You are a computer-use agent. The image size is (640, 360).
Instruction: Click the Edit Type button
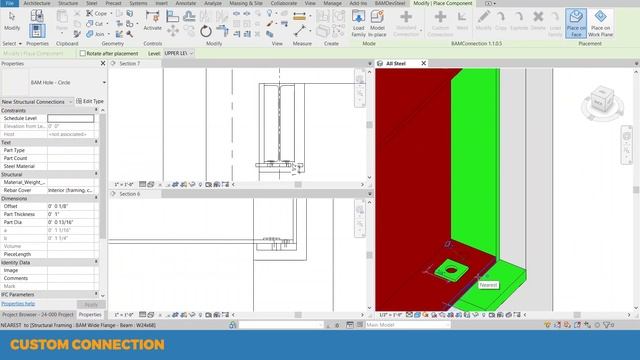pyautogui.click(x=90, y=101)
